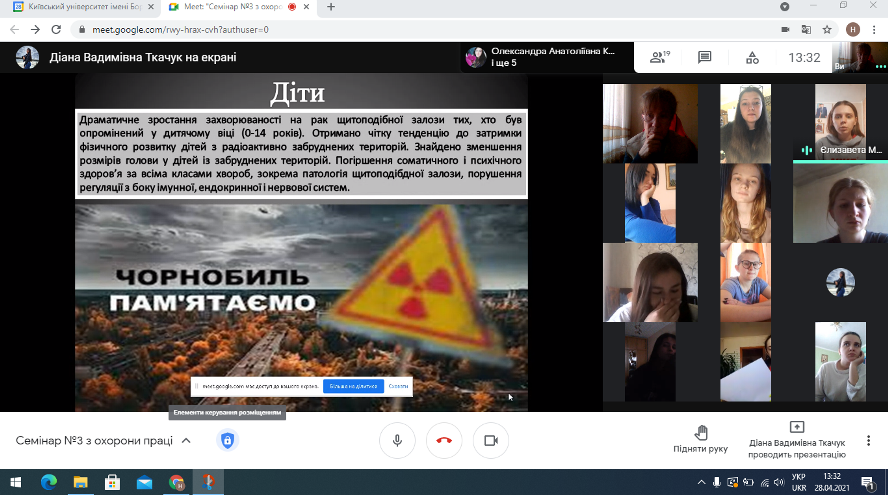Open Chrome three-dot menu

(874, 29)
